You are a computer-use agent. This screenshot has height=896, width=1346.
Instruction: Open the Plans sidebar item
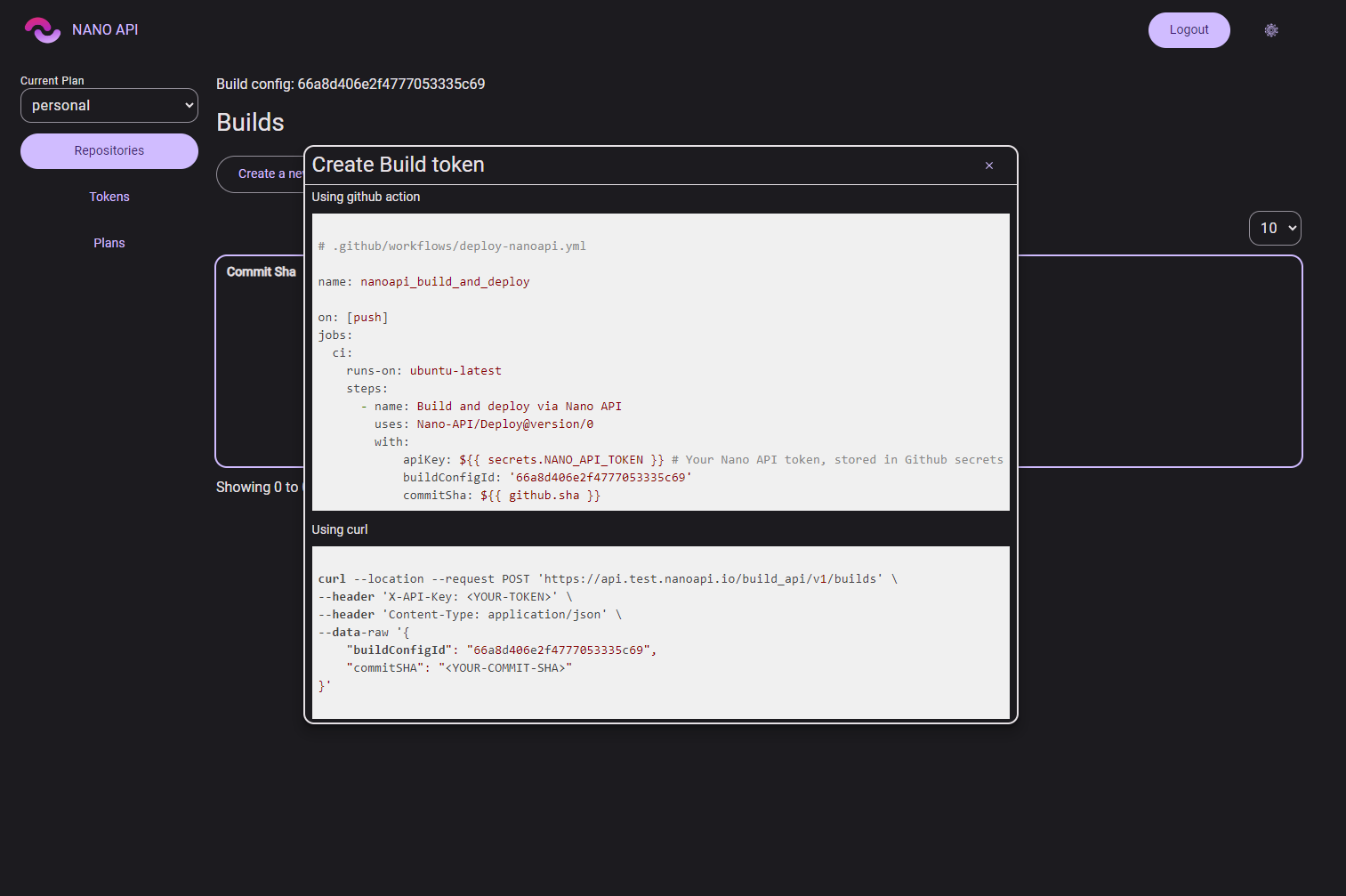point(109,244)
